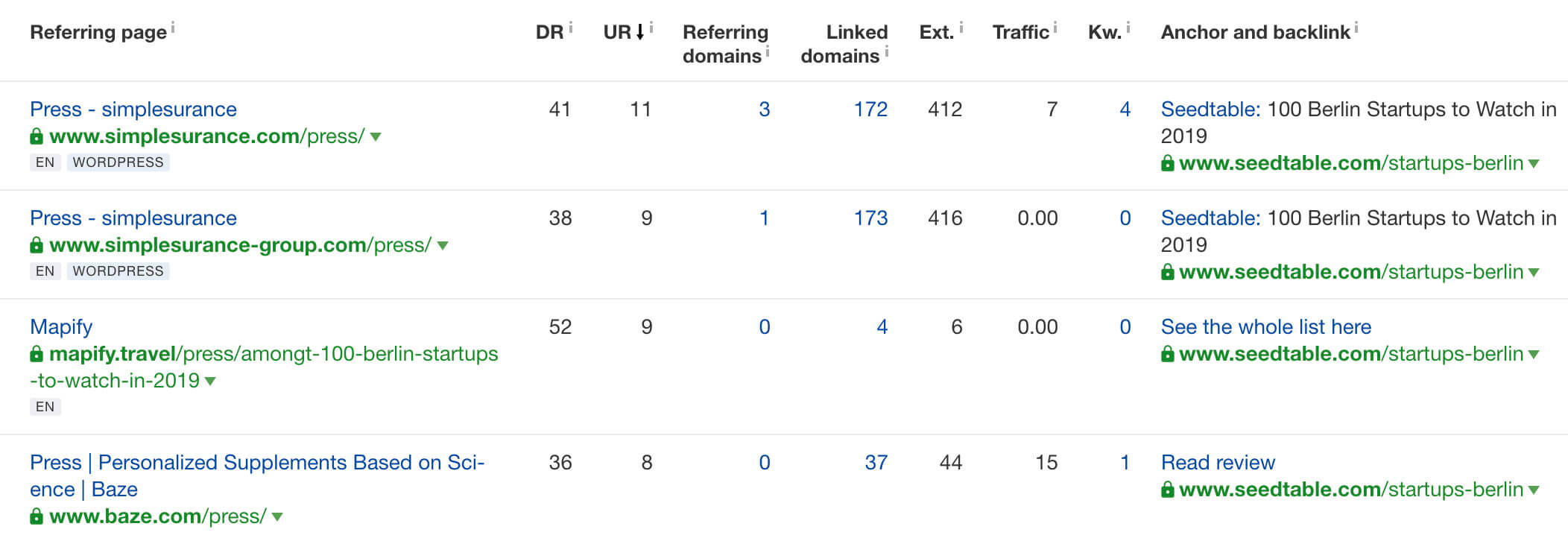This screenshot has width=1568, height=541.
Task: Click the info icon beside DR column header
Action: (x=571, y=28)
